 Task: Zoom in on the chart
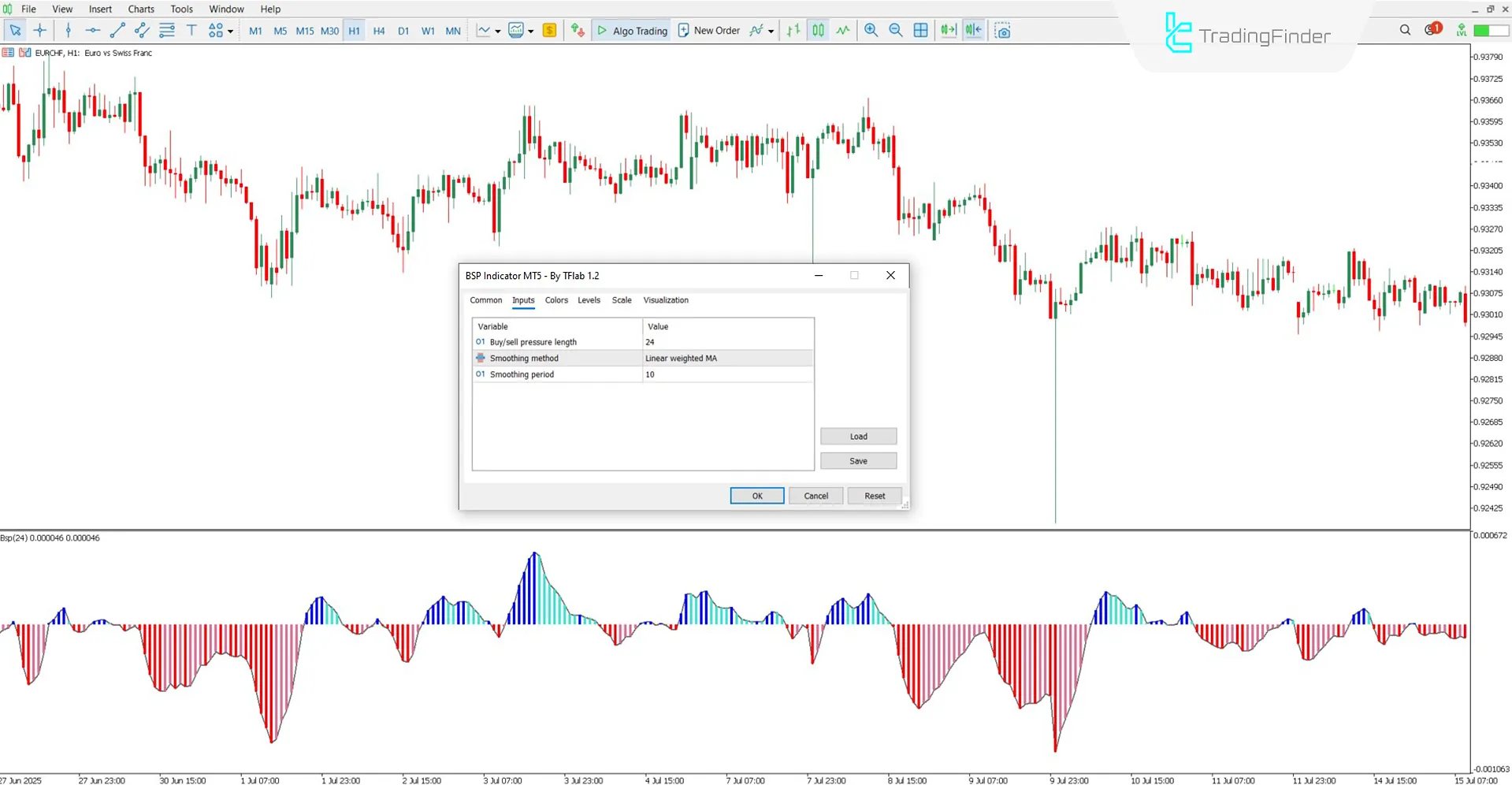(871, 30)
